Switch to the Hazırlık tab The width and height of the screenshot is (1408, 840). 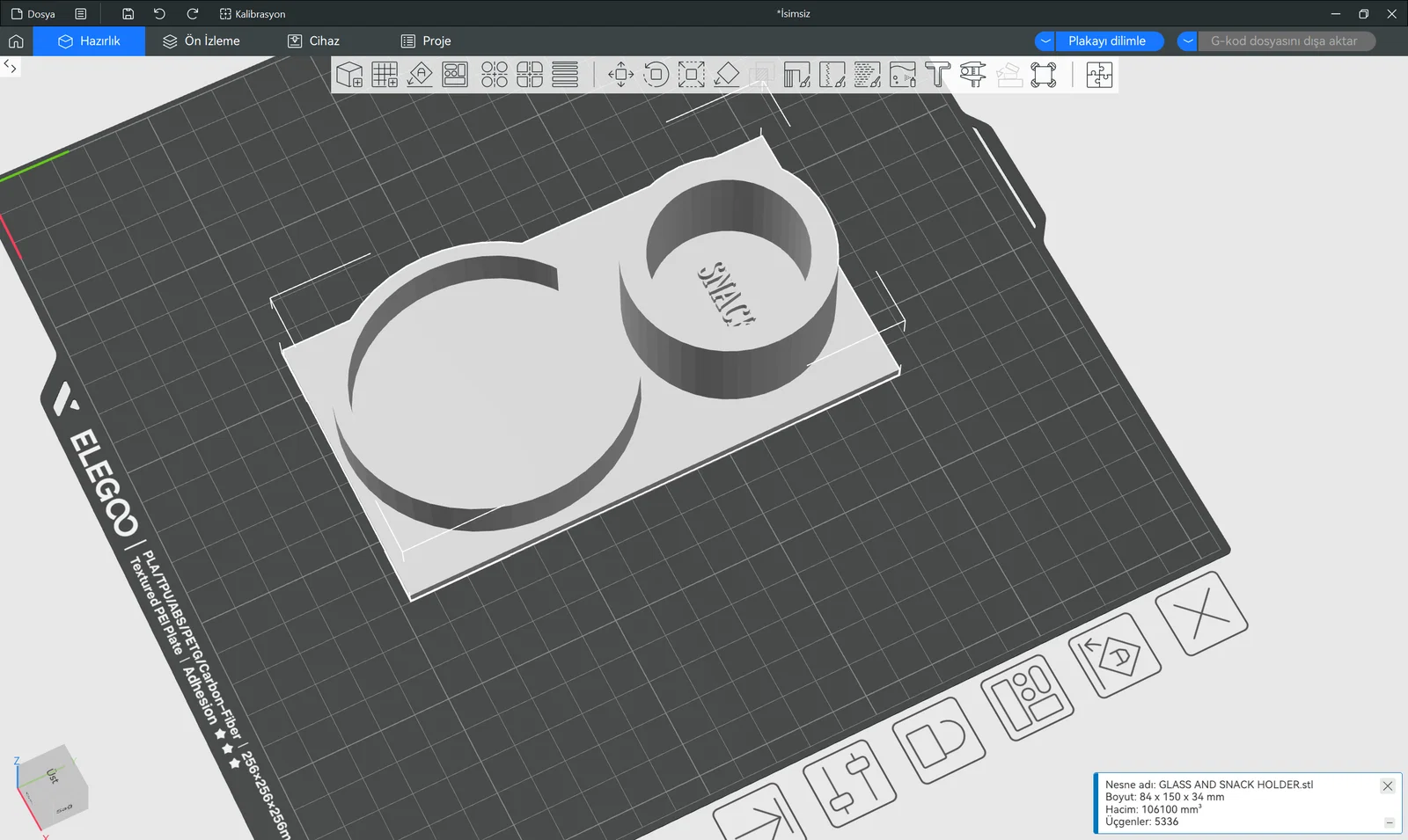[x=89, y=41]
